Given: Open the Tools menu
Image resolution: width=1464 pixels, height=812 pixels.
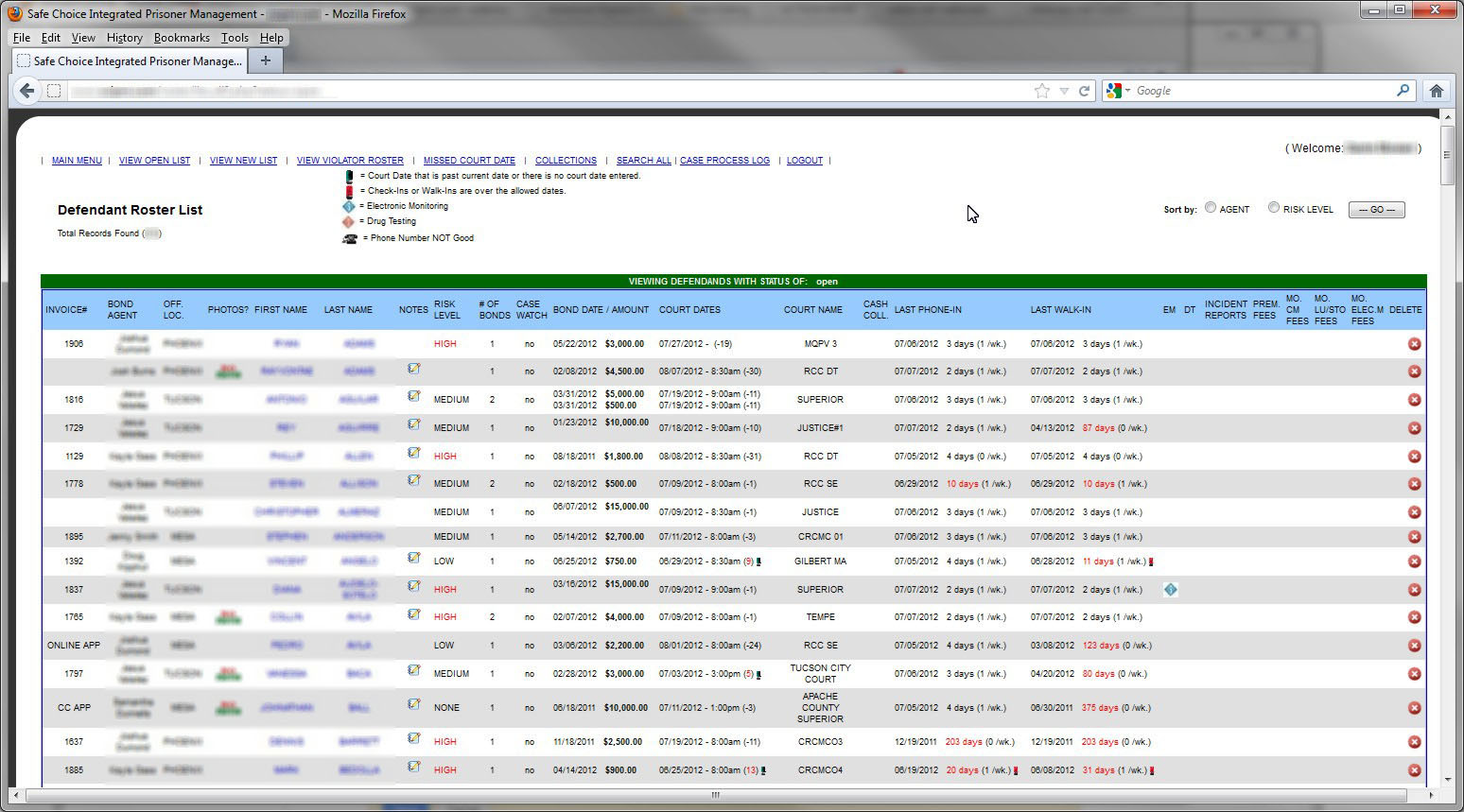Looking at the screenshot, I should (x=235, y=38).
